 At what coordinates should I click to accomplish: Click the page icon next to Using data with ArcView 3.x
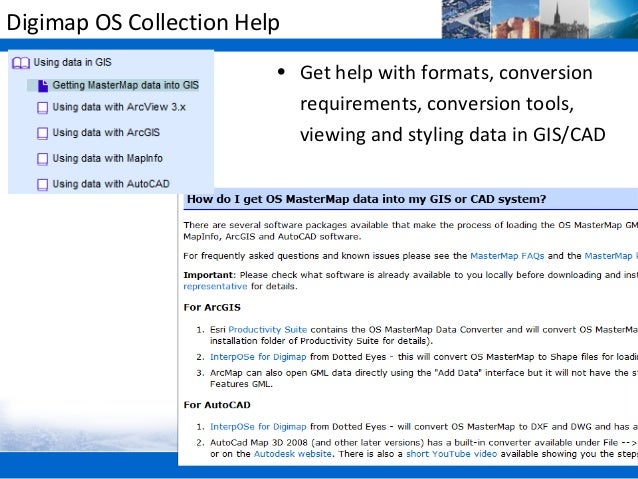[42, 108]
